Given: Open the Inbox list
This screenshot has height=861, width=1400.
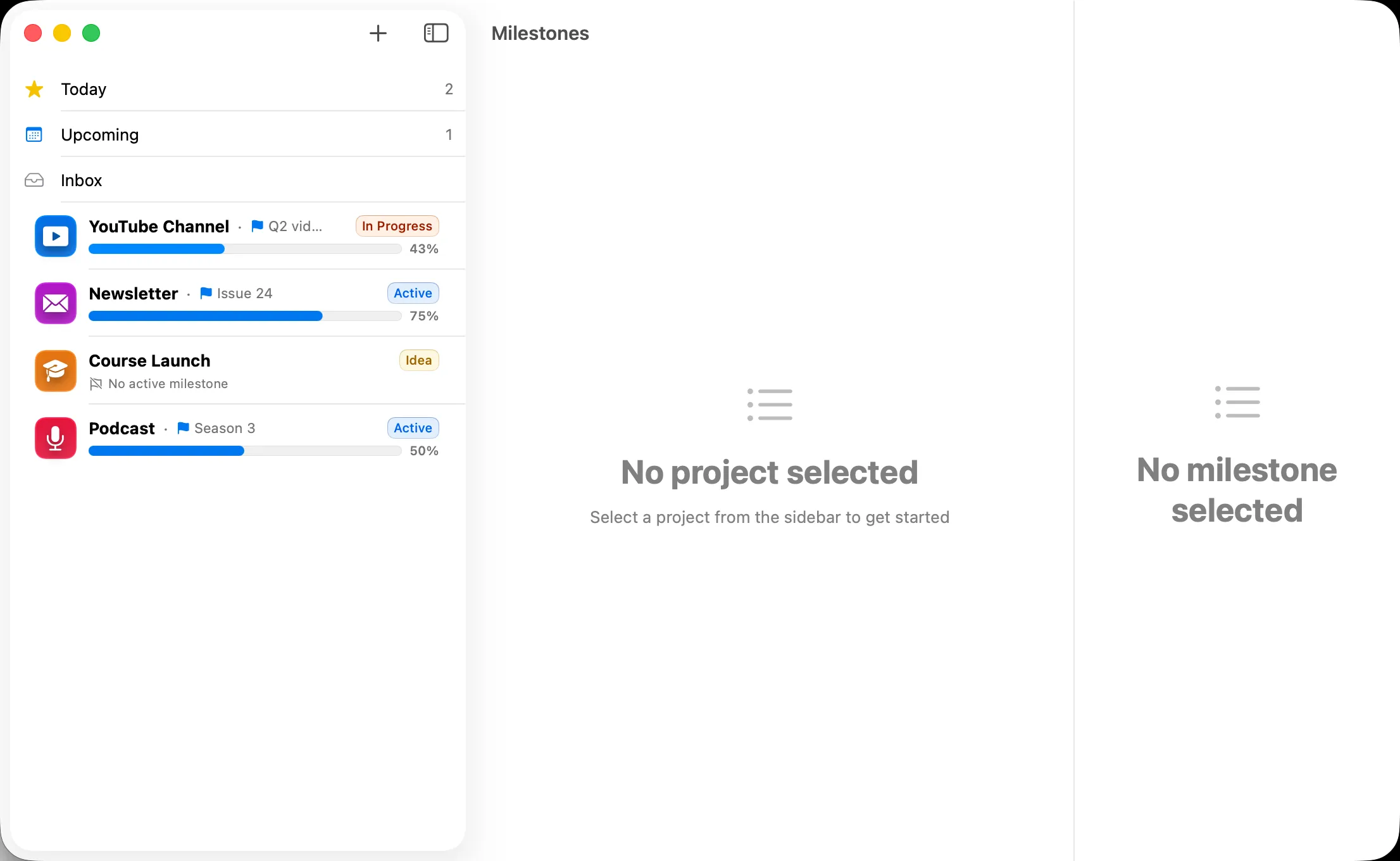Looking at the screenshot, I should [x=238, y=180].
